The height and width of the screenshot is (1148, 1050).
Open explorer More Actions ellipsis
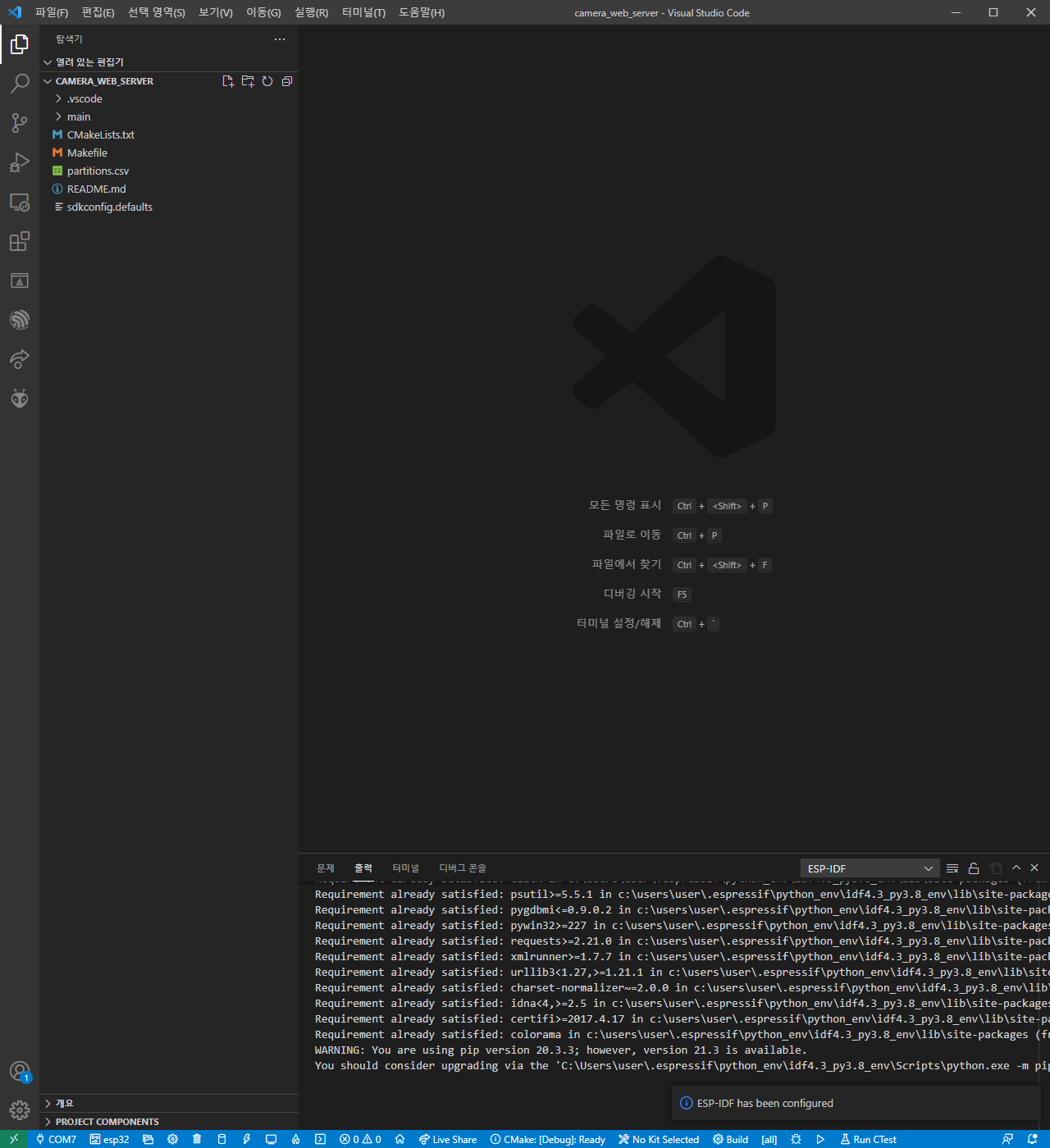(x=280, y=39)
